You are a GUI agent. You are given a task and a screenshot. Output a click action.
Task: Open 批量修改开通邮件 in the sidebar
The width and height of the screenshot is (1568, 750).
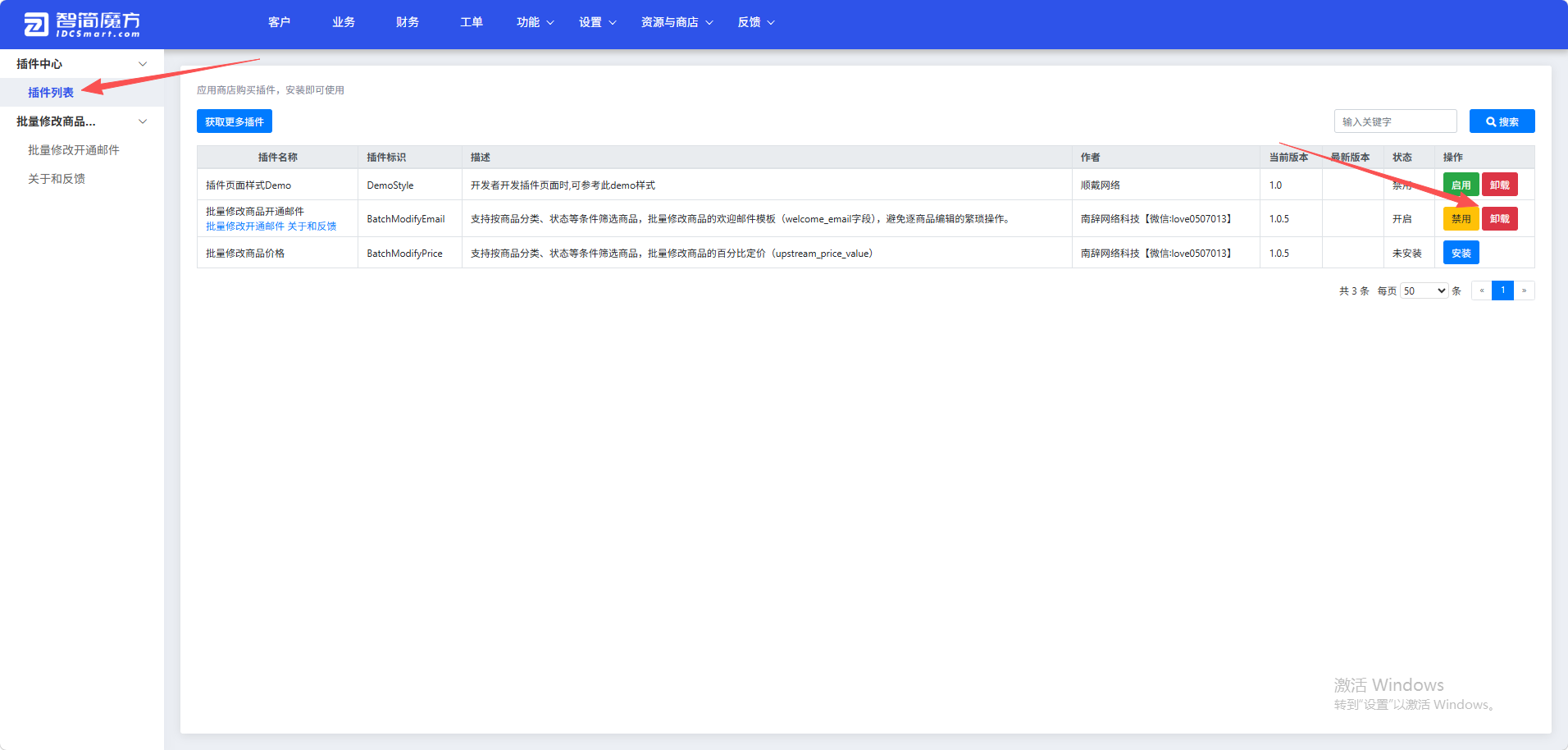74,149
